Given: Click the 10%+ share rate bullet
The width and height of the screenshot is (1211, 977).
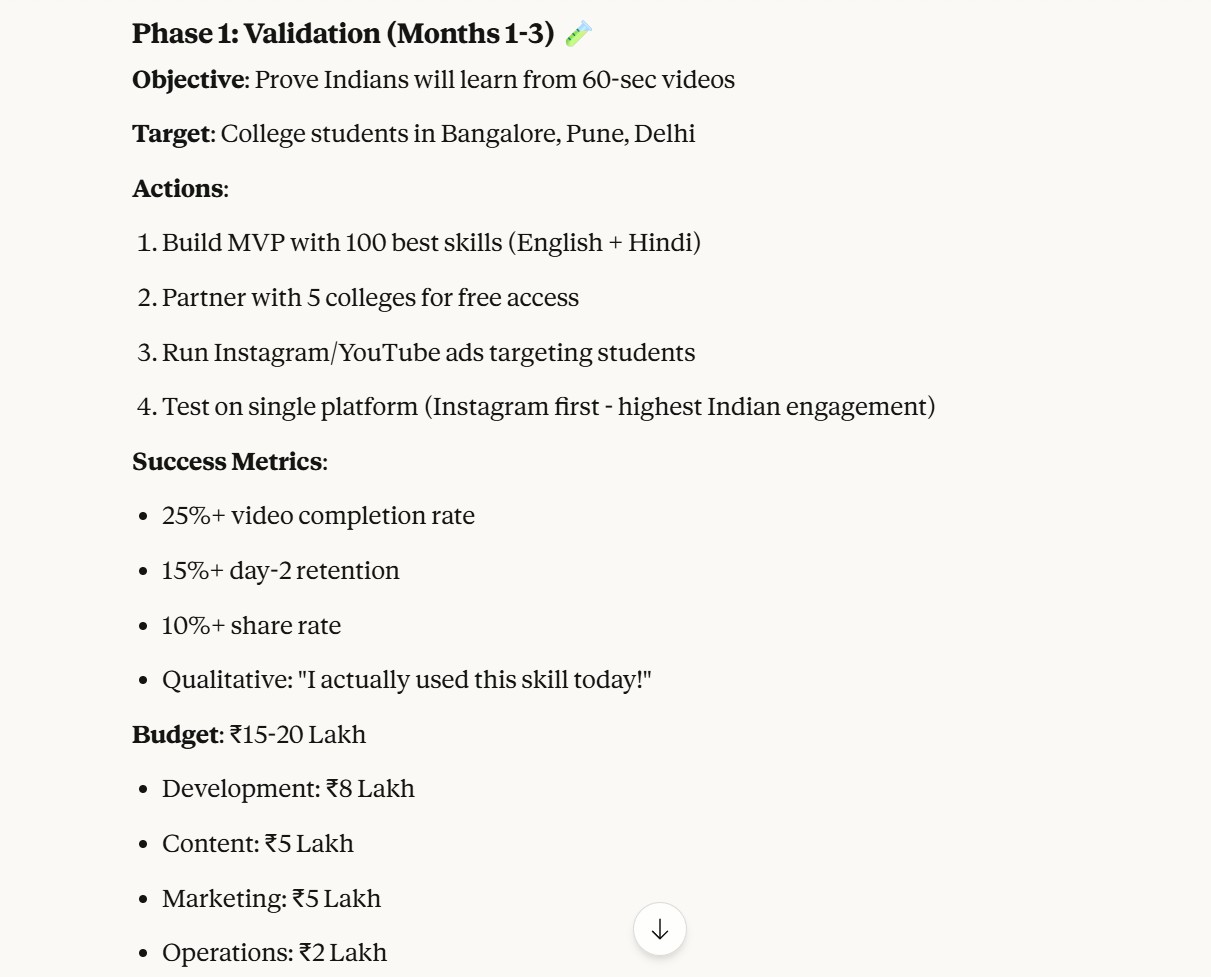Looking at the screenshot, I should [x=251, y=626].
